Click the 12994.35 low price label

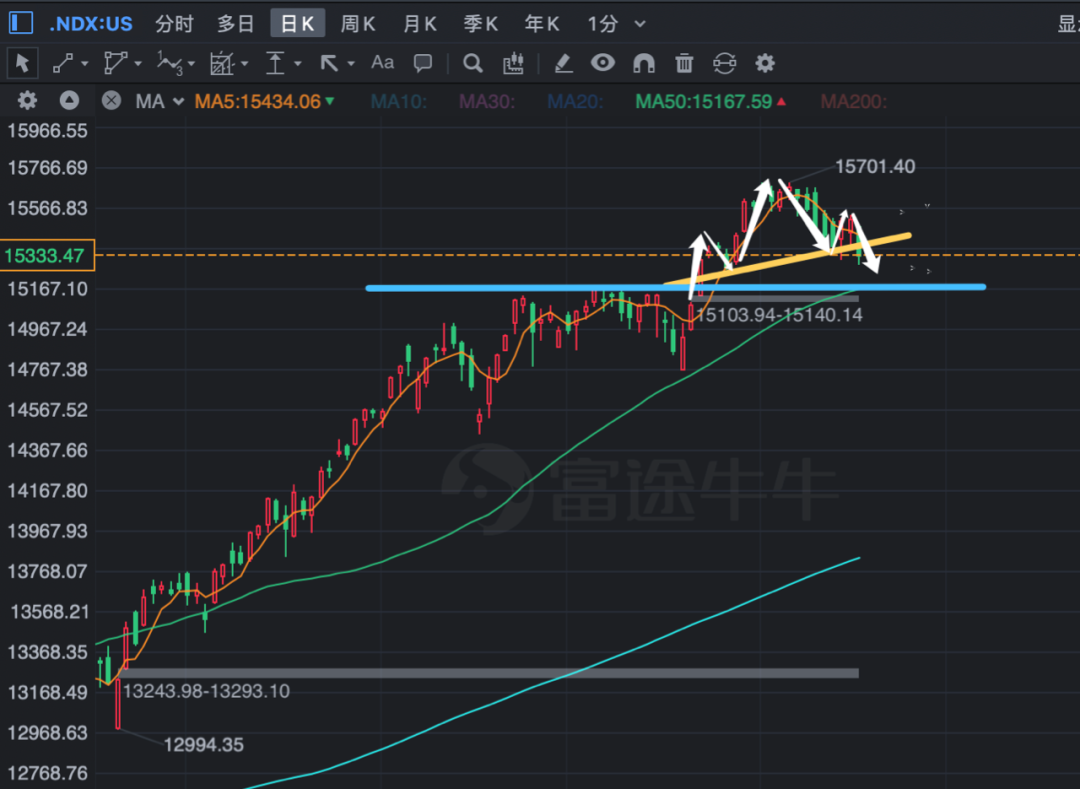[x=204, y=745]
